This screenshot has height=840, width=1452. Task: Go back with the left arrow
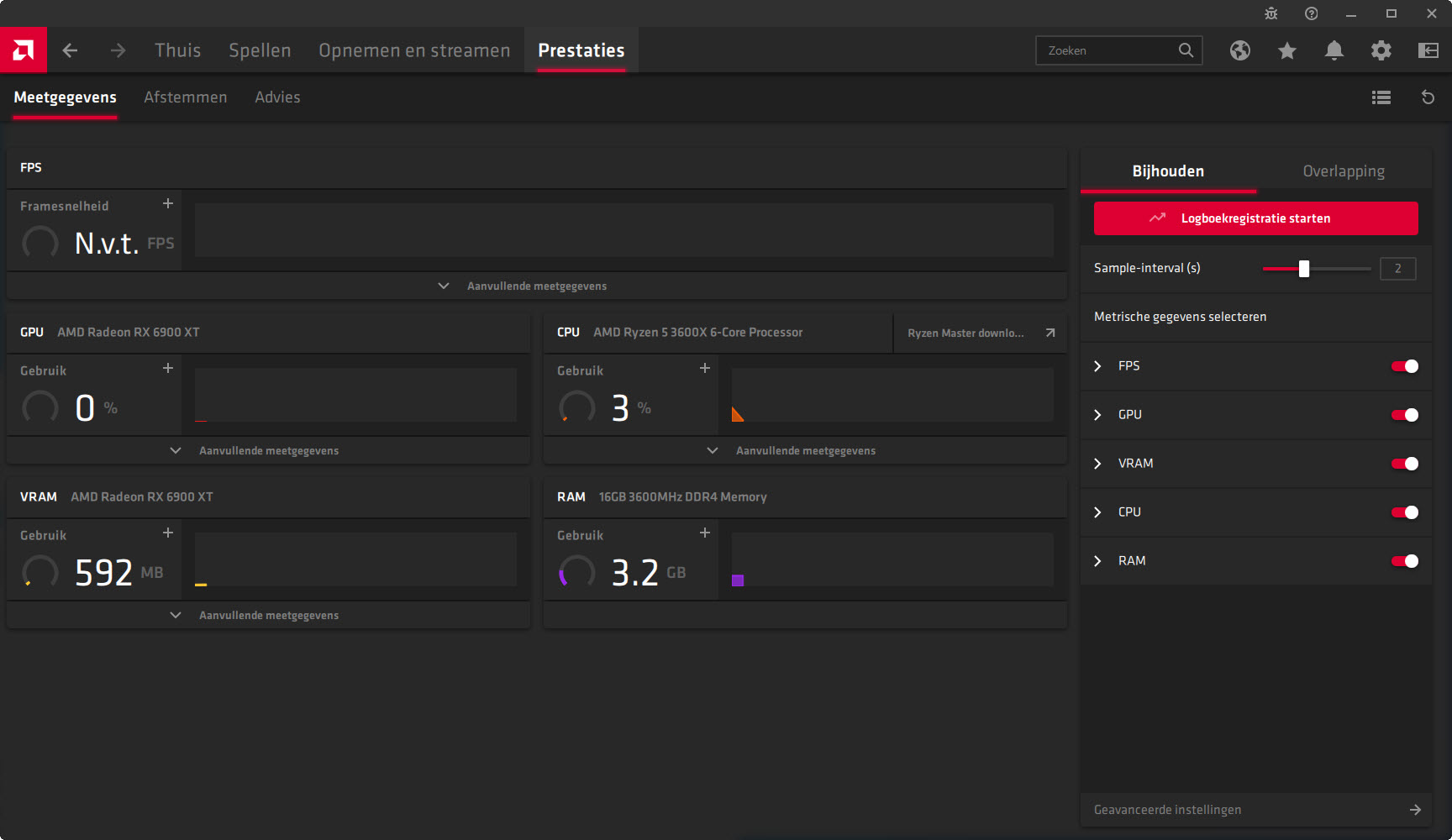[x=70, y=50]
